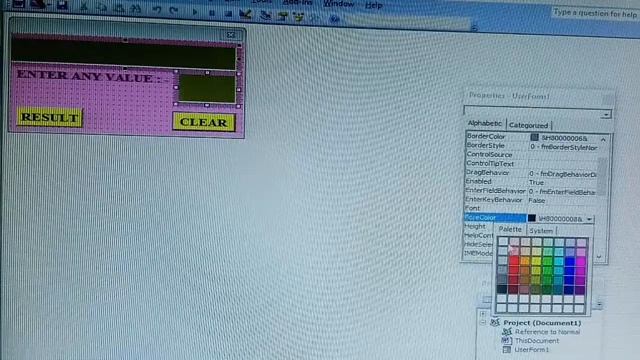
Task: Select UserForm1 in project tree
Action: 531,350
